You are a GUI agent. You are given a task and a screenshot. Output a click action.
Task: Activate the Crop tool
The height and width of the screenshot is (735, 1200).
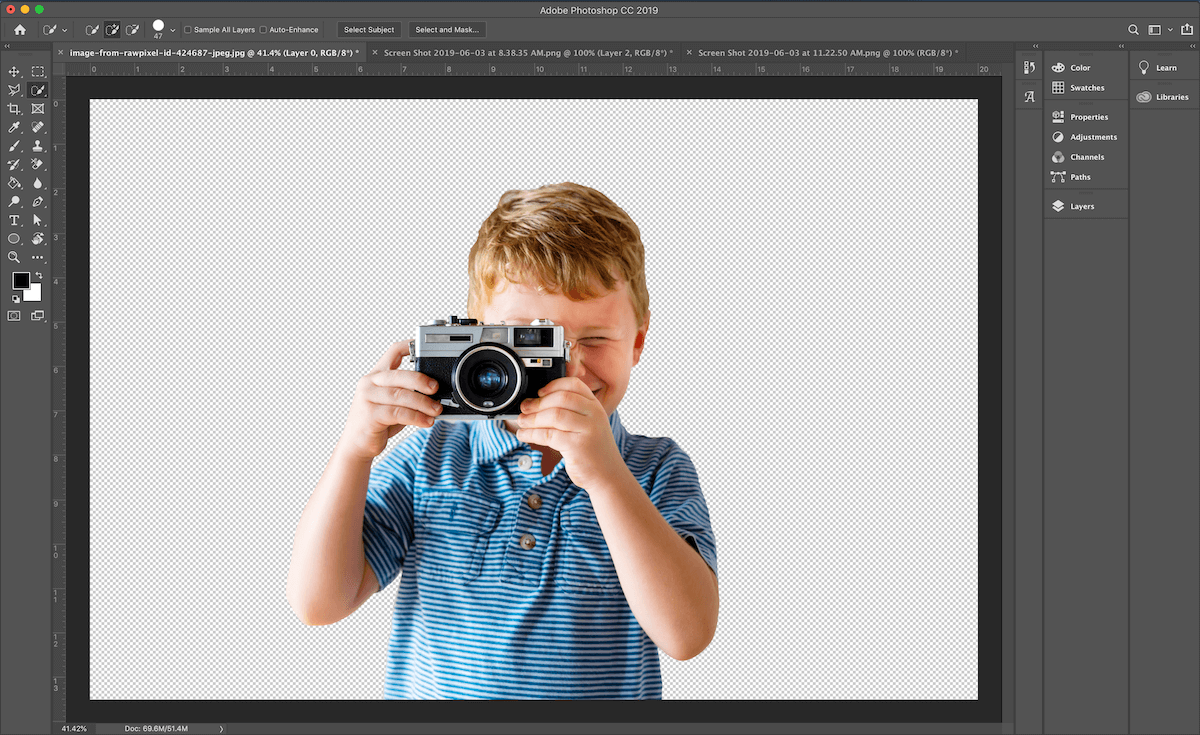[x=14, y=107]
